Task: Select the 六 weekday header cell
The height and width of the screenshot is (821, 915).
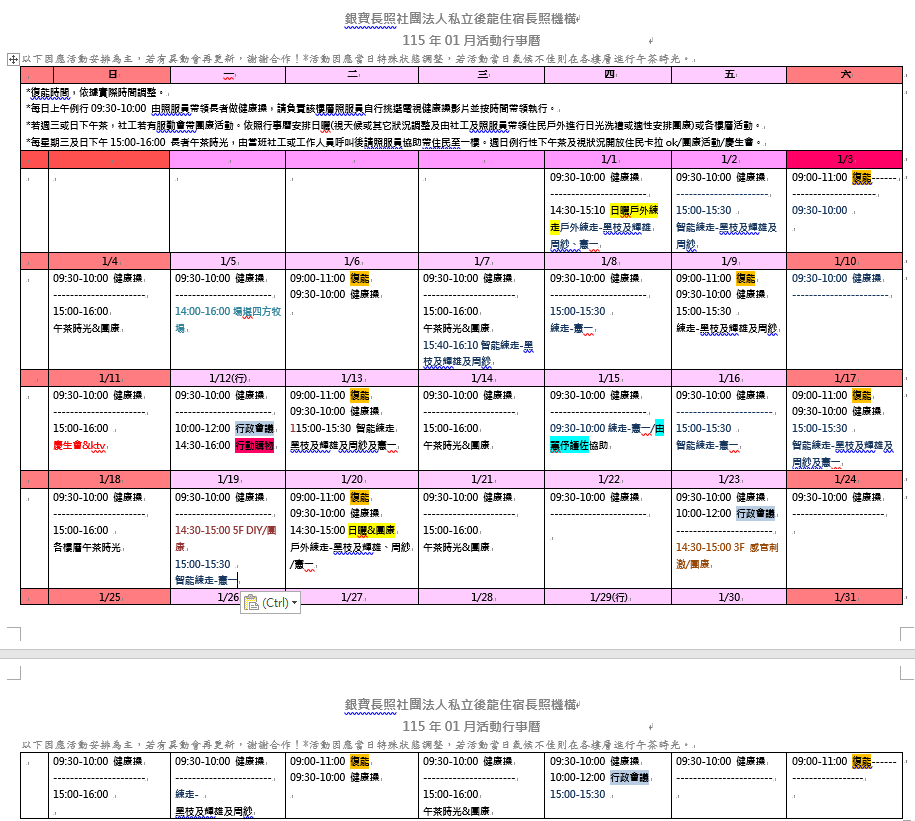Action: 845,75
